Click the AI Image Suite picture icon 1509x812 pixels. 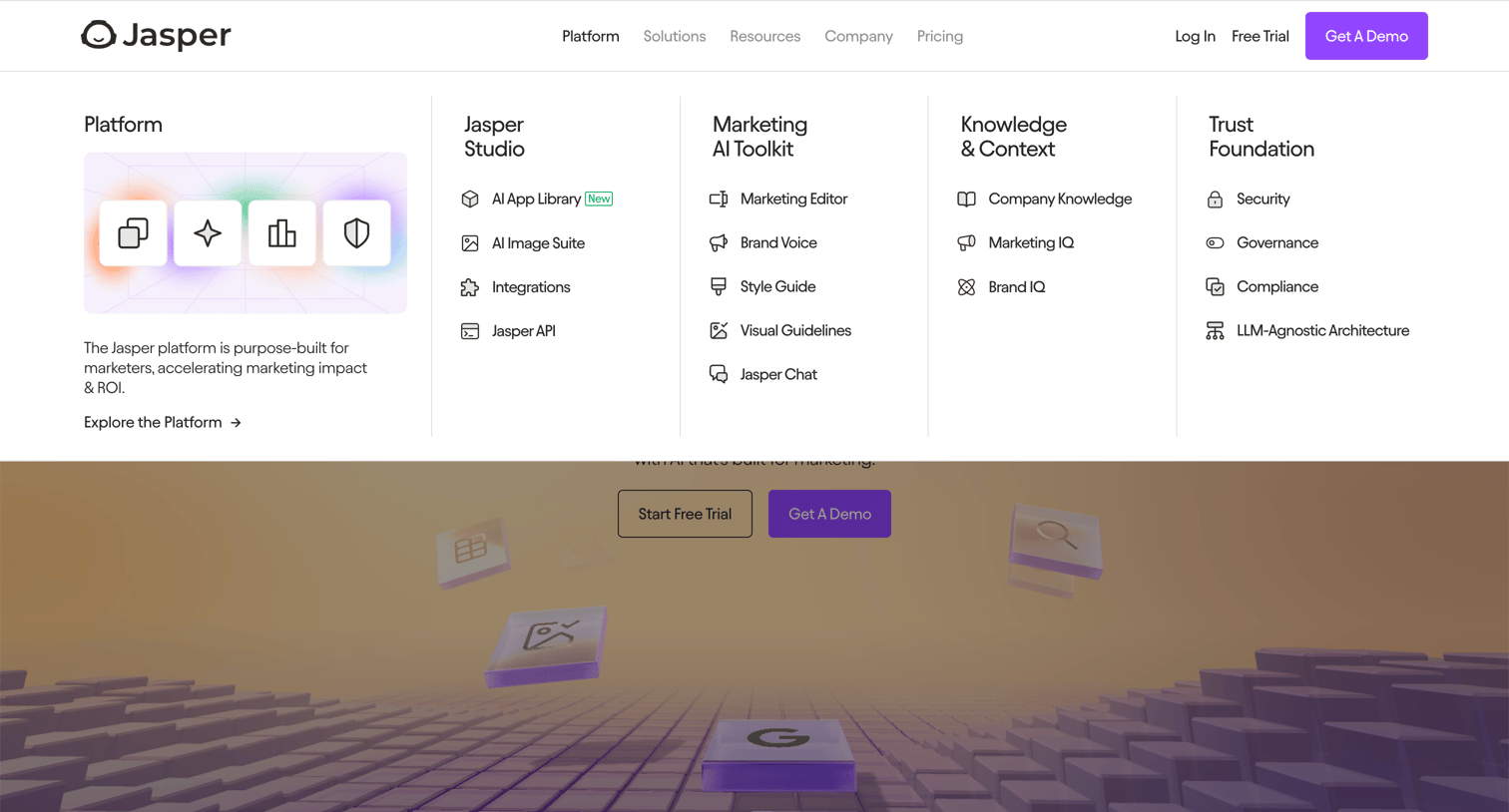[470, 242]
